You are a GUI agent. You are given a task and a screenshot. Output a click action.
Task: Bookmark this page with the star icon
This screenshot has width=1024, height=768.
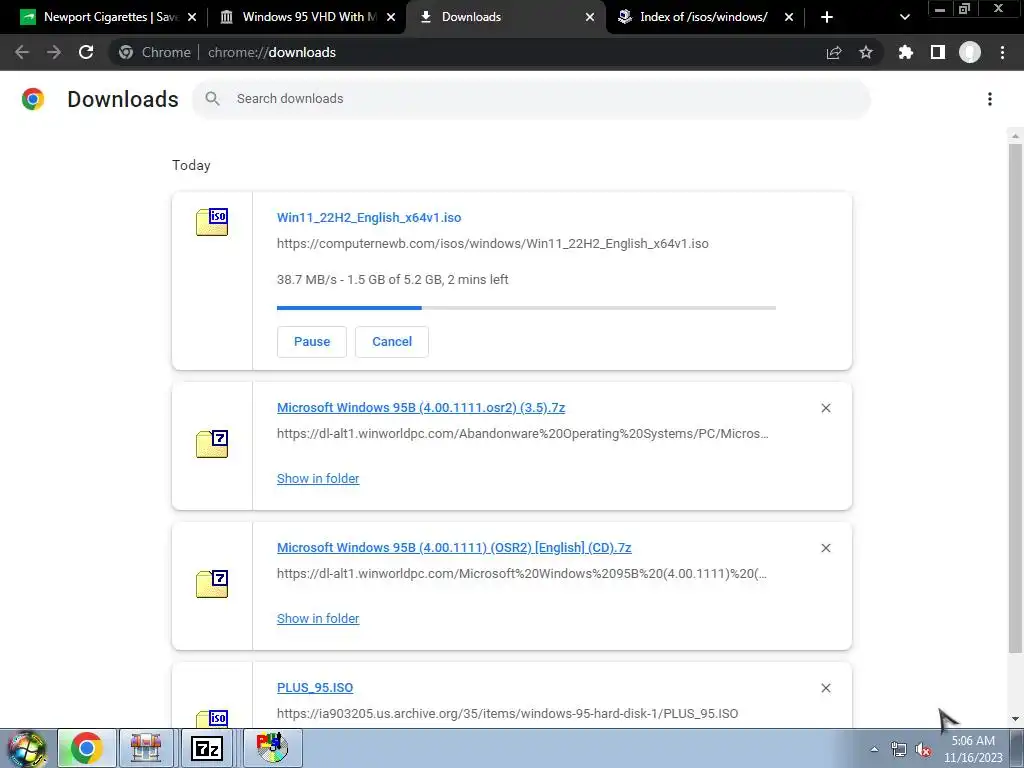tap(866, 52)
